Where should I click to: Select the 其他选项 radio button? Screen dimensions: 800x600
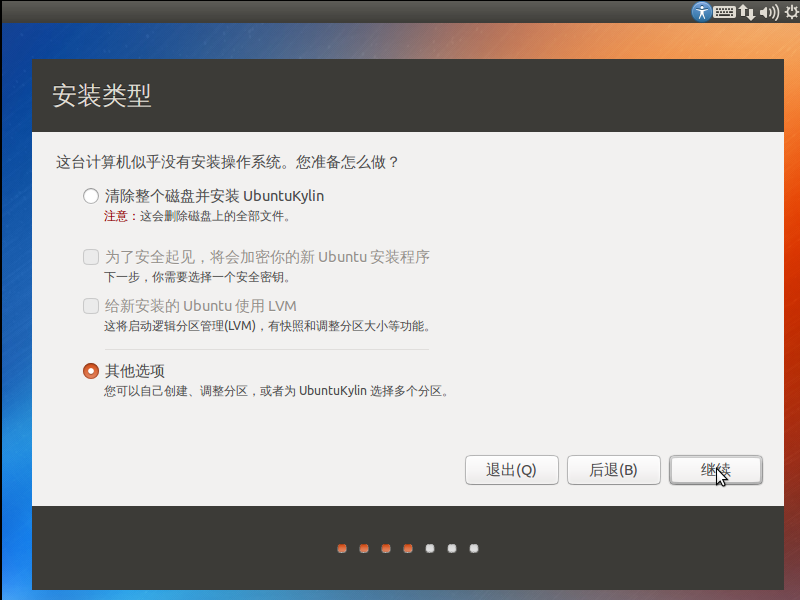[91, 371]
